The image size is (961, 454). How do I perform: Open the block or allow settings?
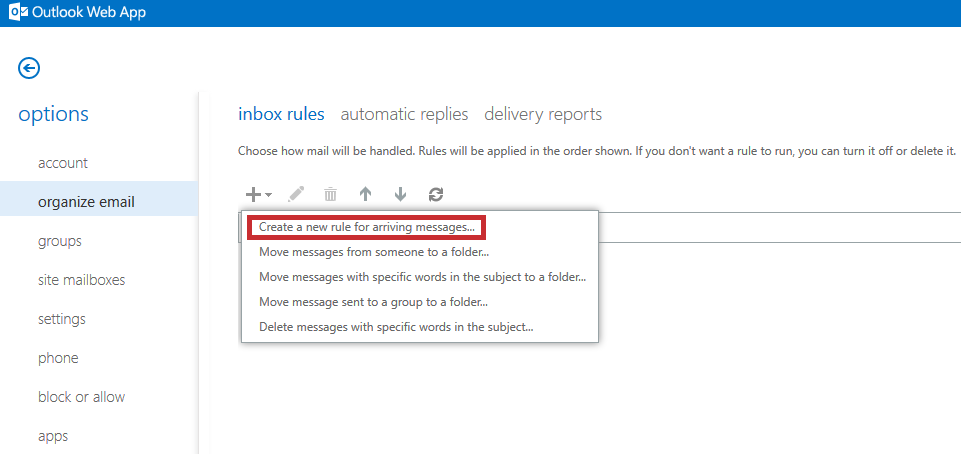coord(82,397)
